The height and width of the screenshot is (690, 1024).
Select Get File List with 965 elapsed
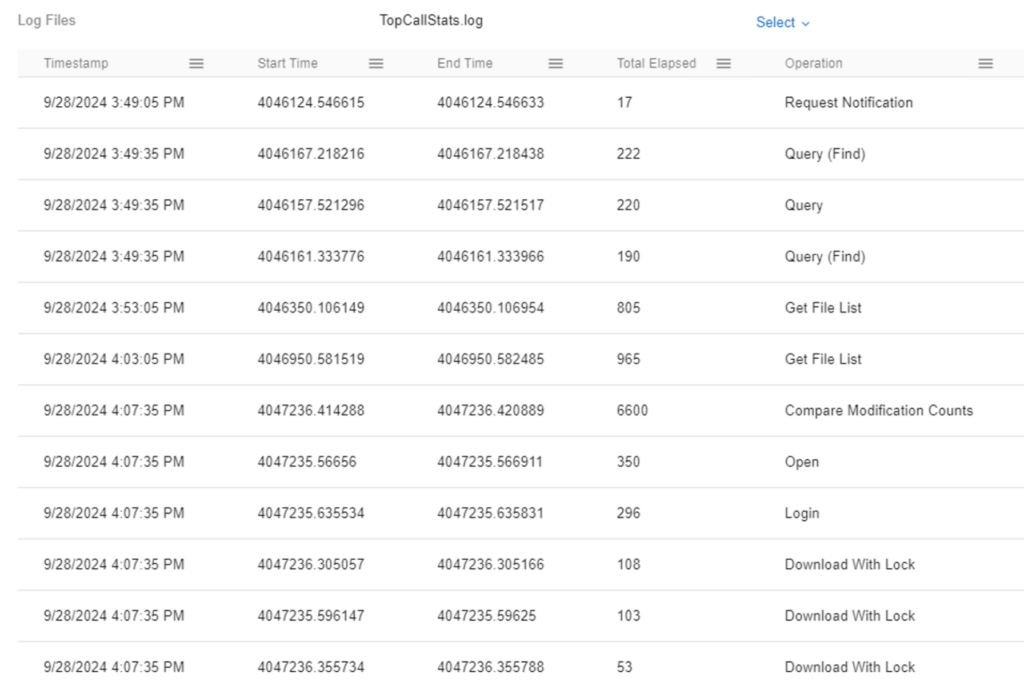click(823, 359)
